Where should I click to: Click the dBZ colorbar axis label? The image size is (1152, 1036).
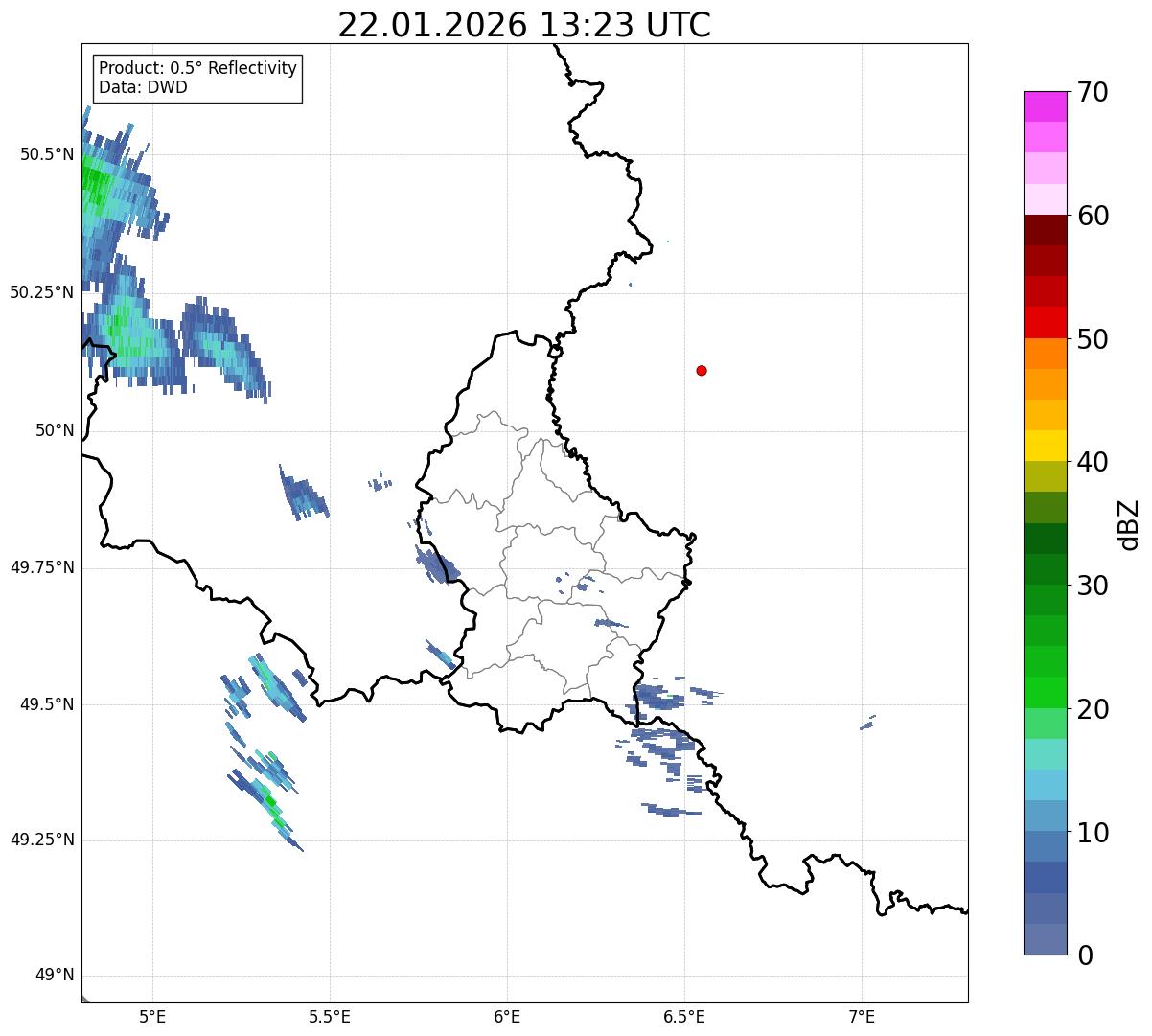click(1129, 524)
